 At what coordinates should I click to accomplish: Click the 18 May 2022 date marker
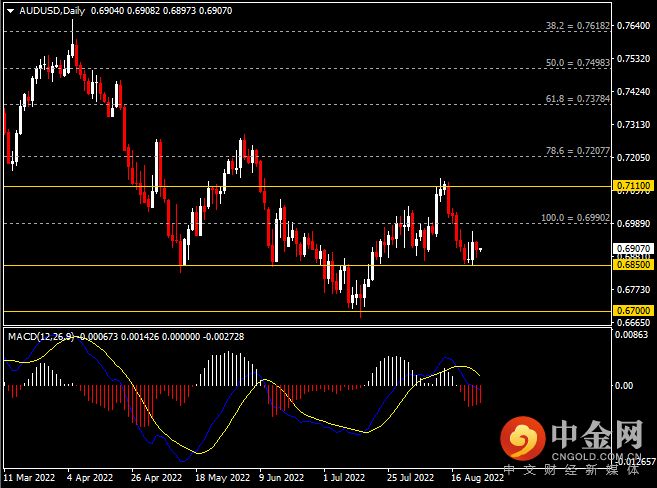(222, 478)
